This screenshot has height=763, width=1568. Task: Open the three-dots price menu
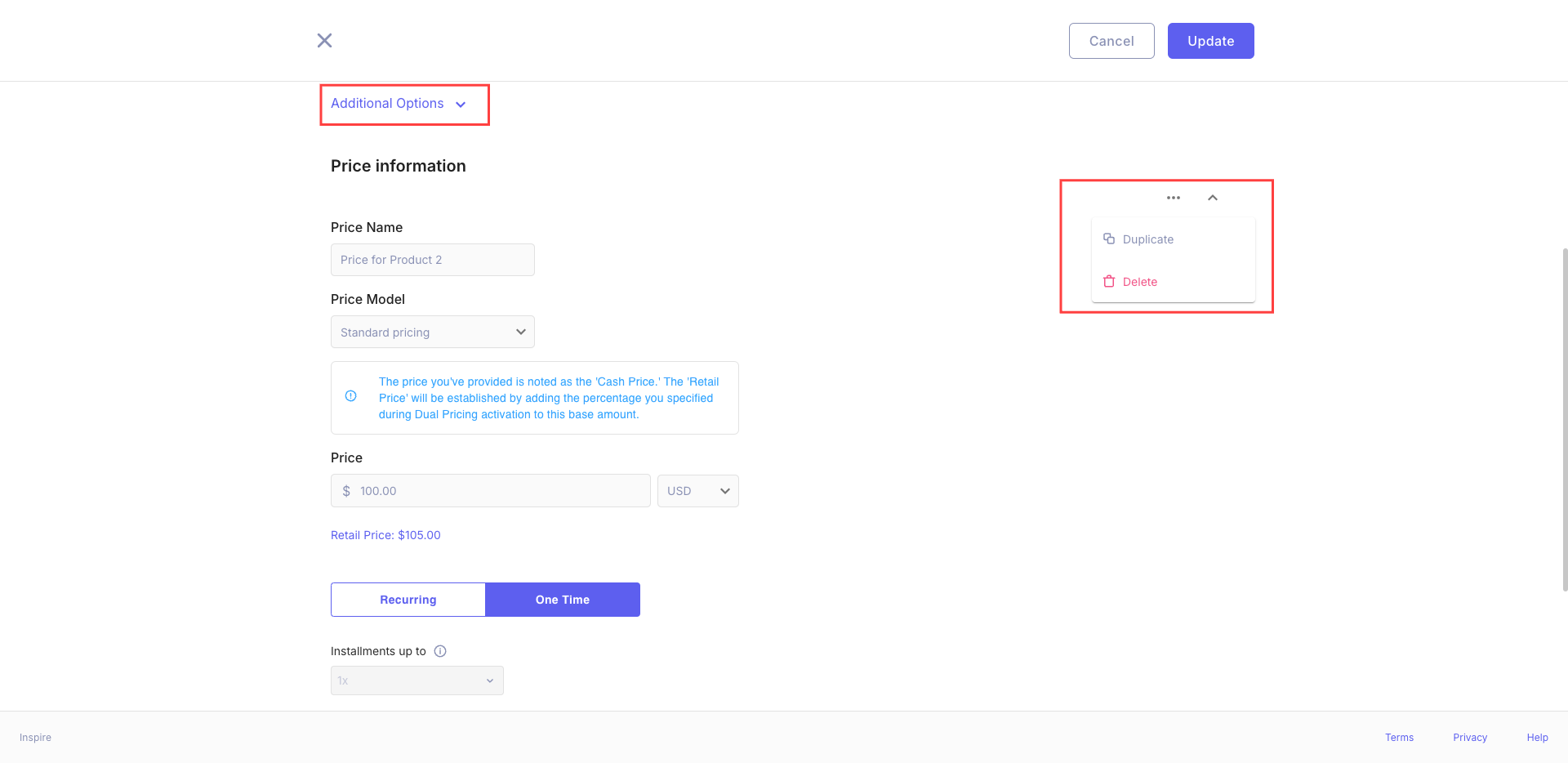(1174, 198)
